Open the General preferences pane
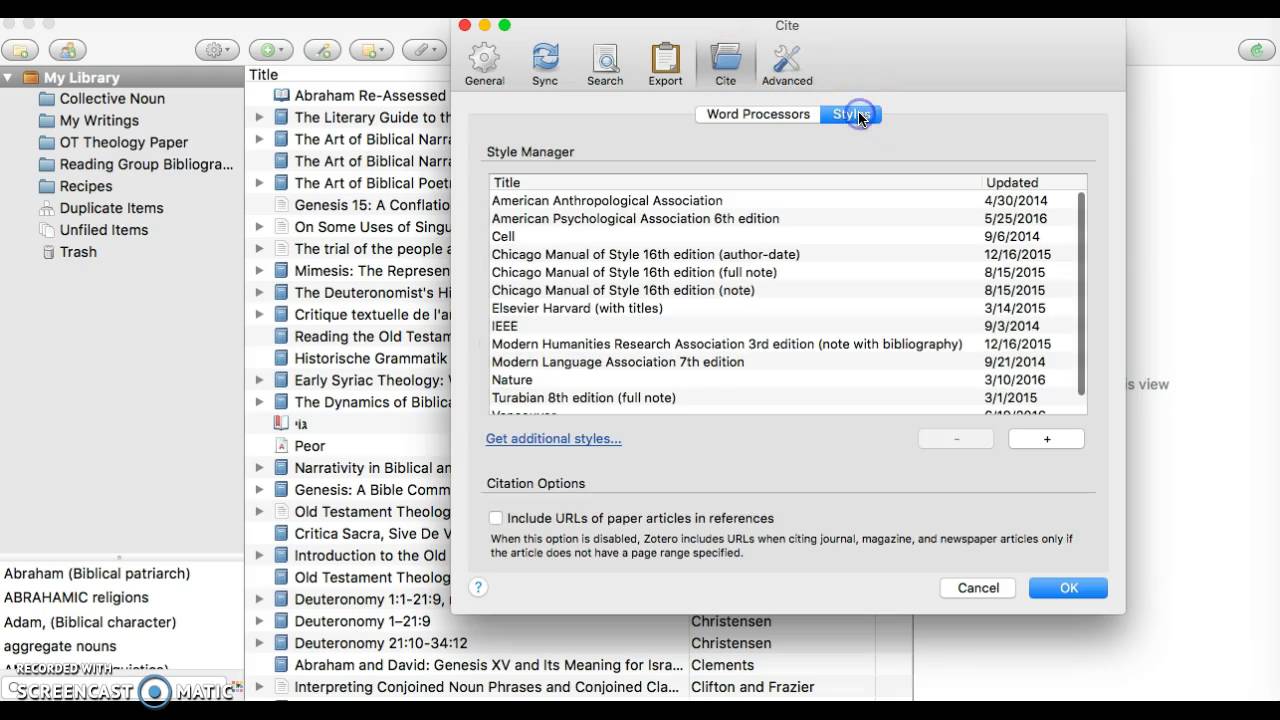1280x720 pixels. tap(484, 64)
